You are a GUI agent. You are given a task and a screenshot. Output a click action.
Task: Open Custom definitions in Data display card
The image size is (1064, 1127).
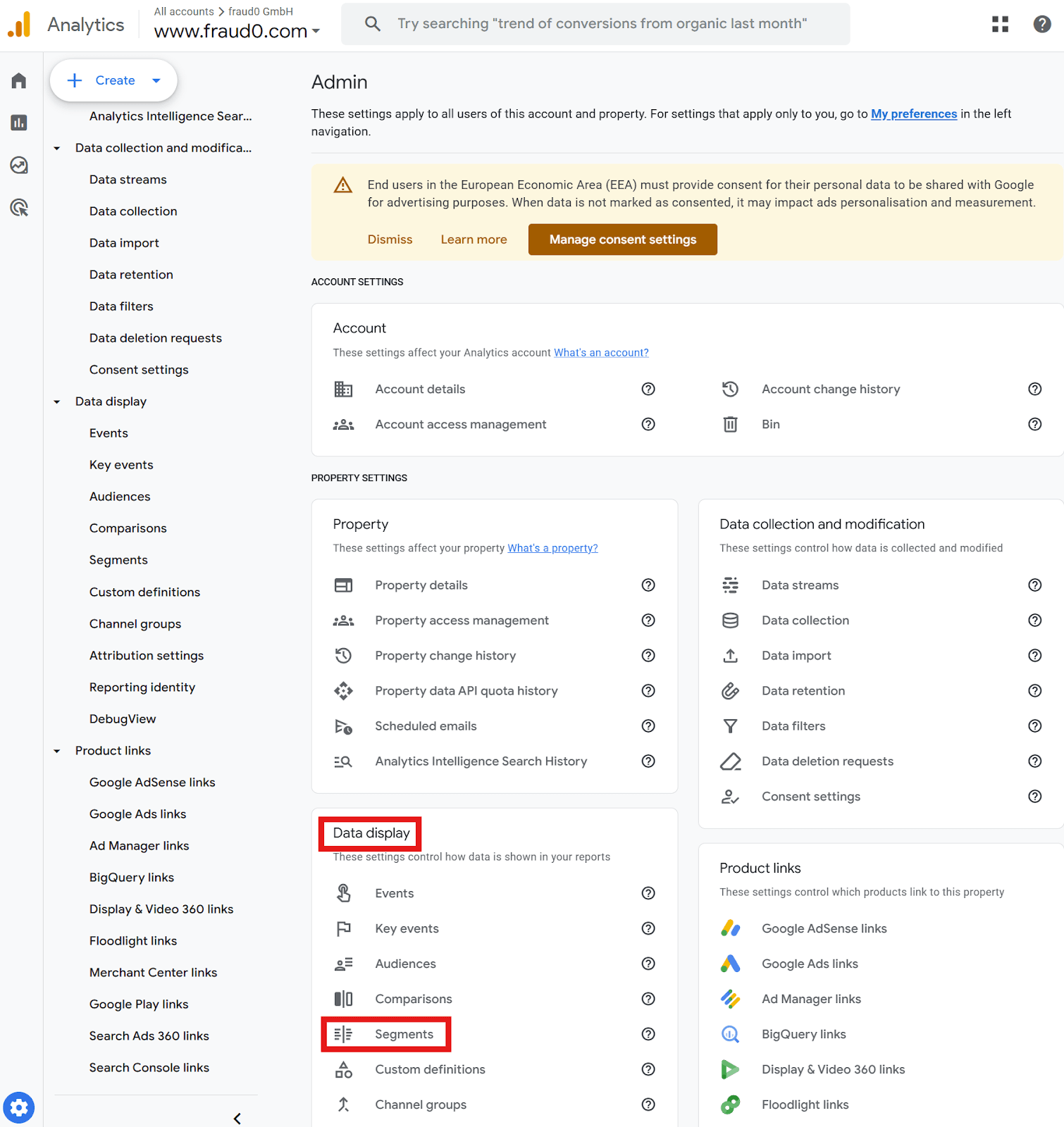coord(430,1069)
